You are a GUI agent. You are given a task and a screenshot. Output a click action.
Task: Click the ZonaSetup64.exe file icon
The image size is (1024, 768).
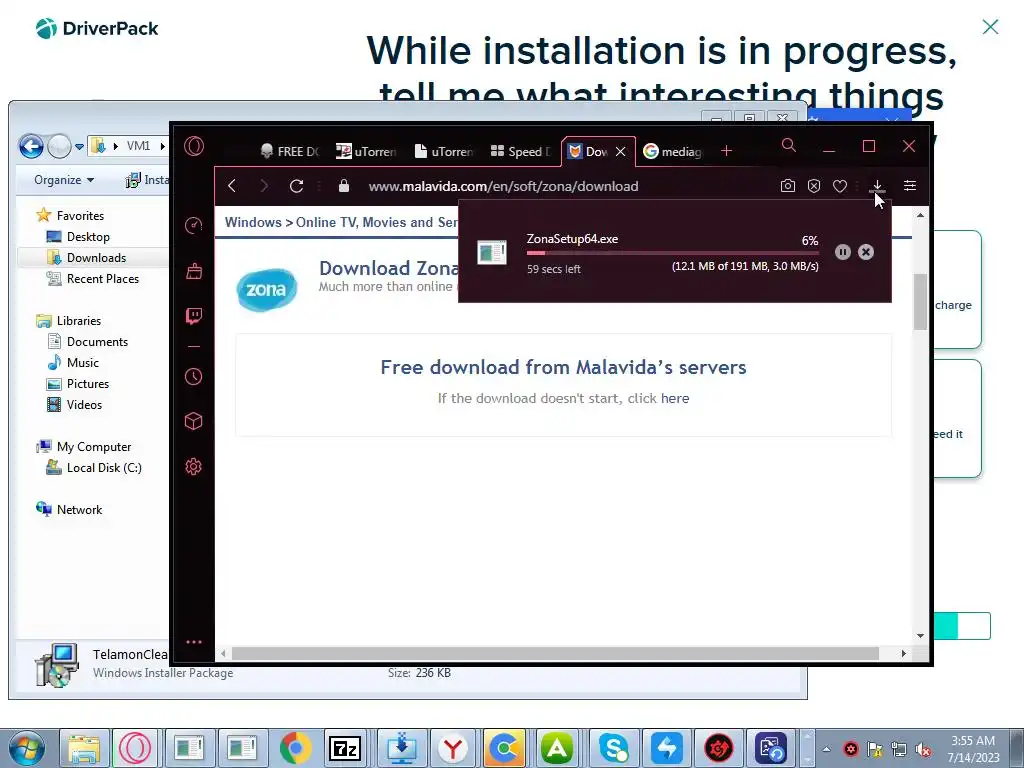pyautogui.click(x=492, y=252)
